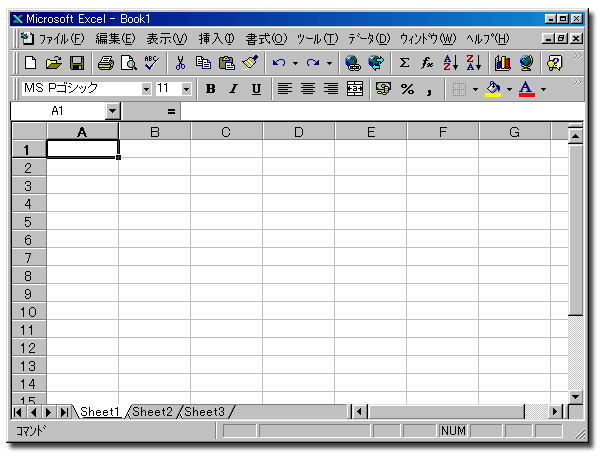Switch to the Sheet2 tab
This screenshot has width=600, height=456.
pyautogui.click(x=152, y=412)
